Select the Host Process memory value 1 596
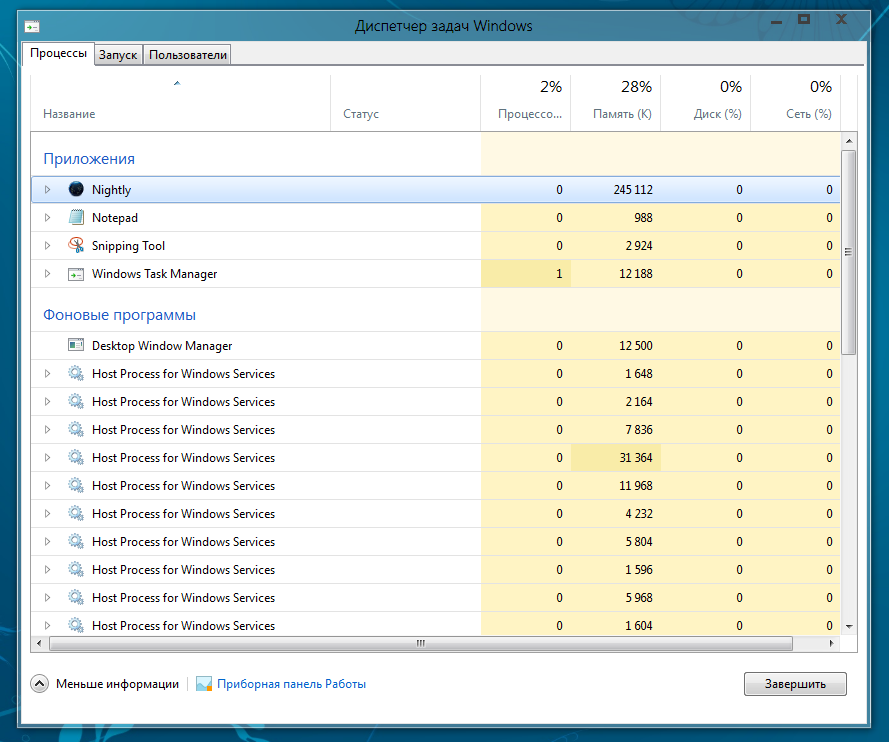 coord(639,570)
